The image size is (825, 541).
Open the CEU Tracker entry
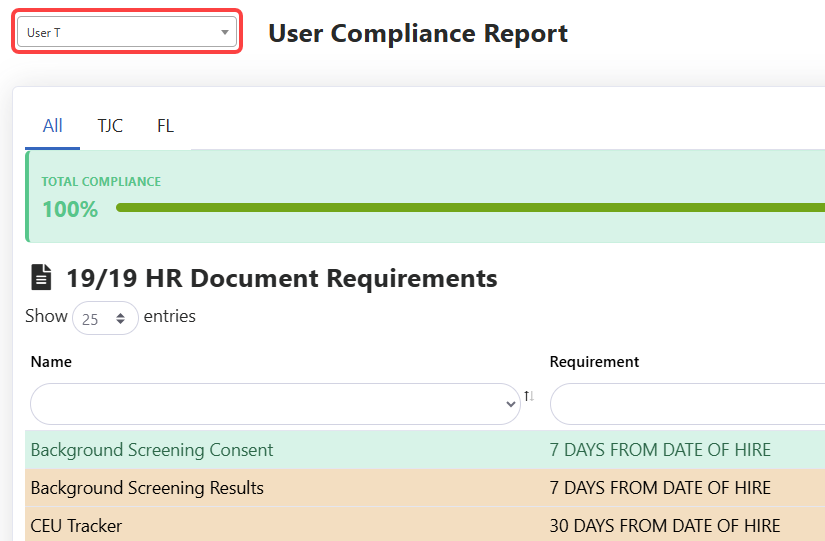tap(76, 525)
